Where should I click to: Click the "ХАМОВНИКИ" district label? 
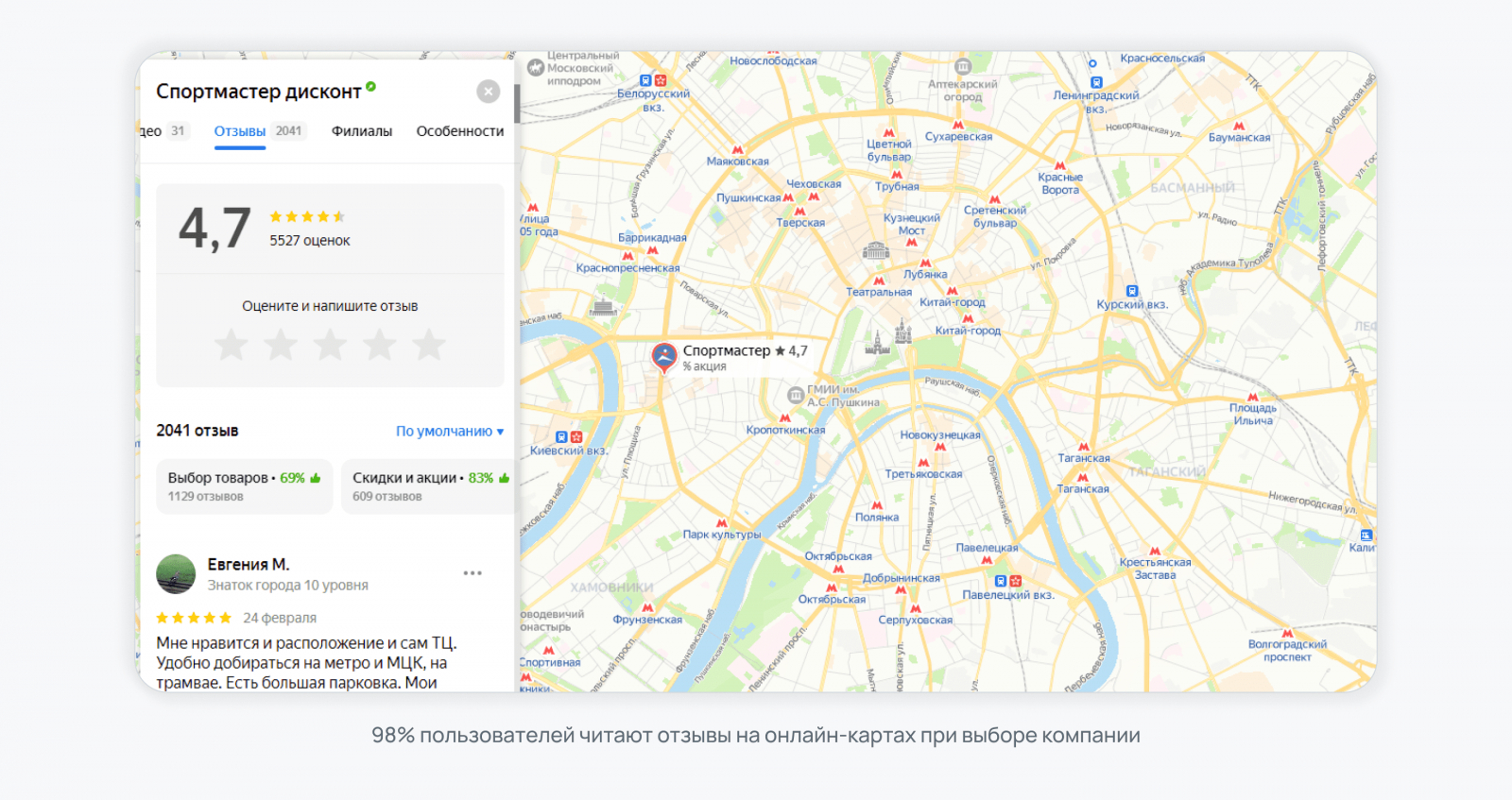[612, 587]
